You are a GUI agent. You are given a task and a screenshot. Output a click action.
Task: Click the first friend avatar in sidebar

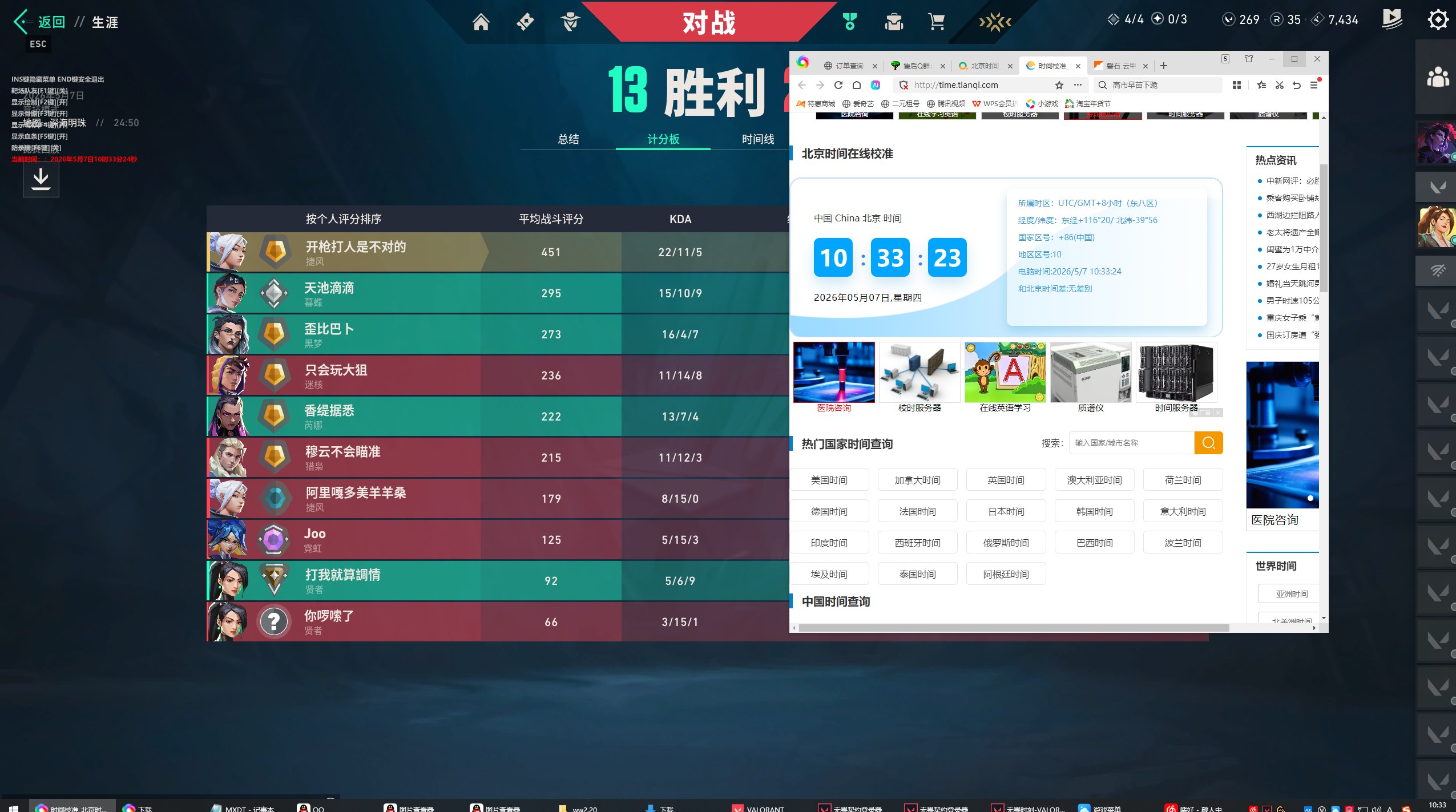(1436, 143)
